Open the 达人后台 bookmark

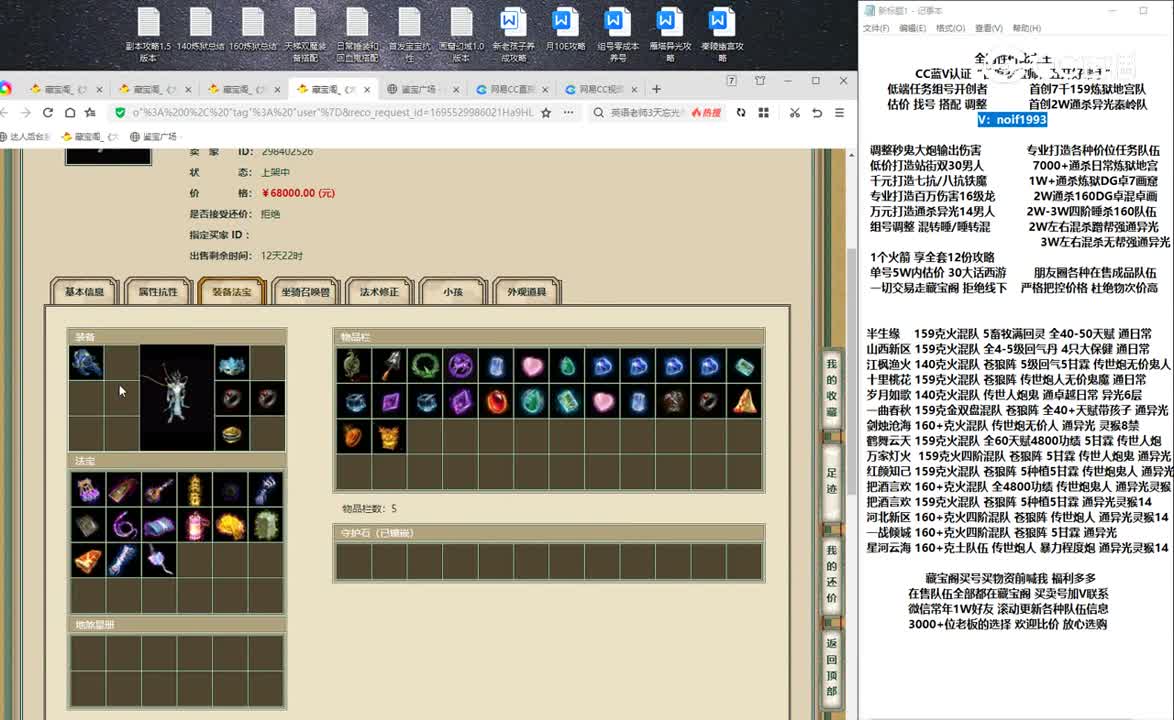[25, 136]
